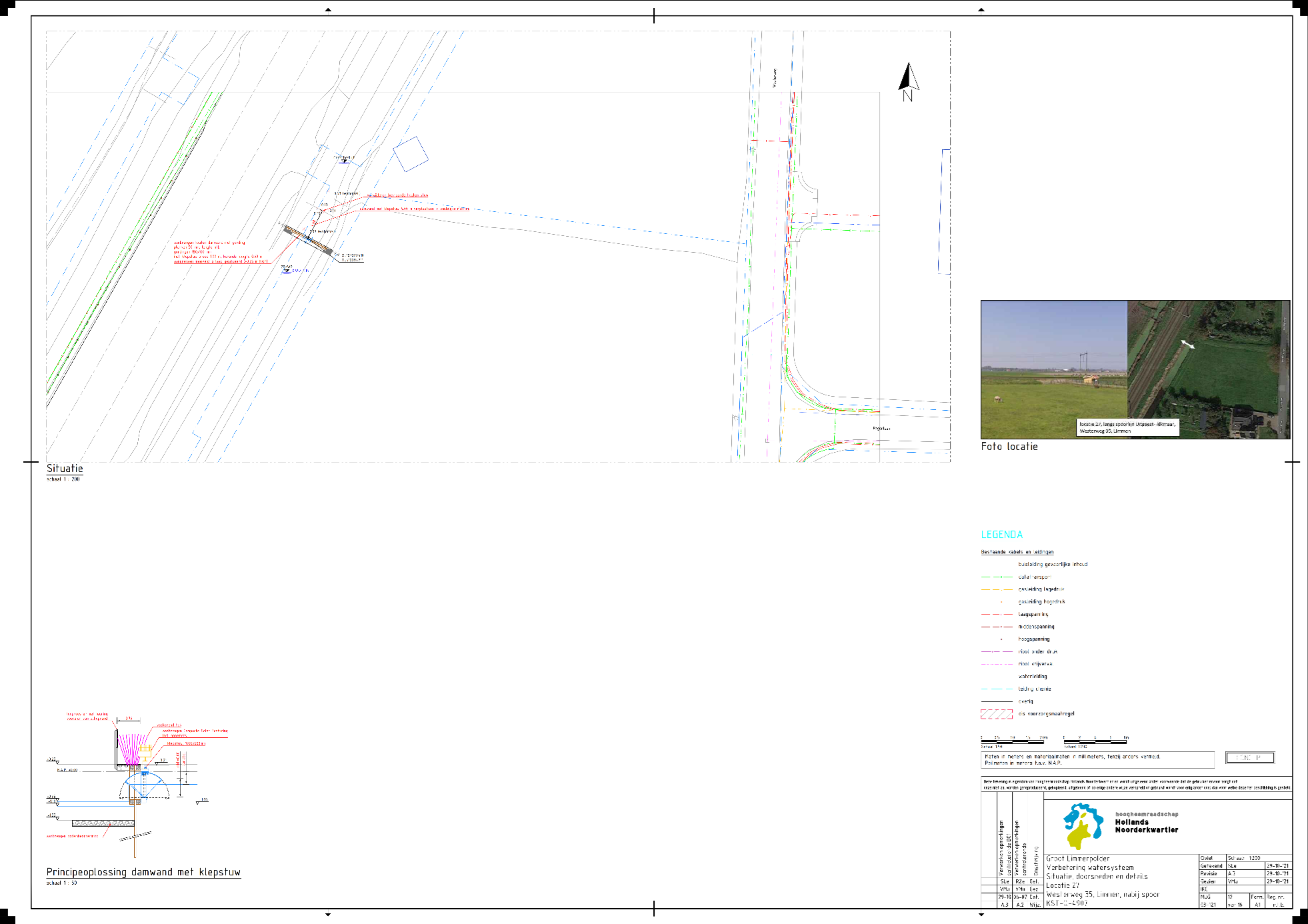The image size is (1308, 924).
Task: Click the north arrow symbol
Action: [x=908, y=81]
